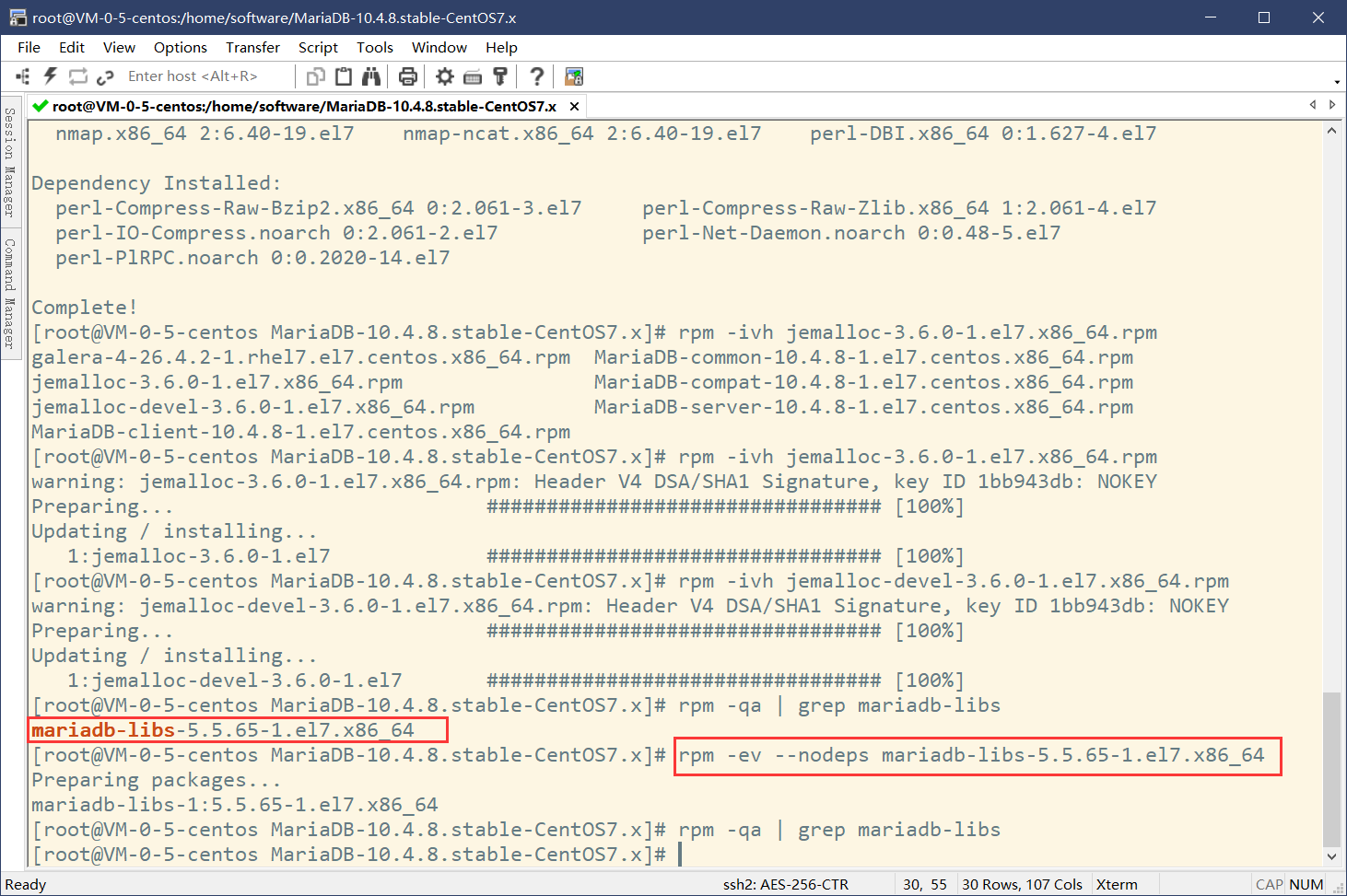Click '30 Rows, 107 Cols' status entry

coord(1023,884)
